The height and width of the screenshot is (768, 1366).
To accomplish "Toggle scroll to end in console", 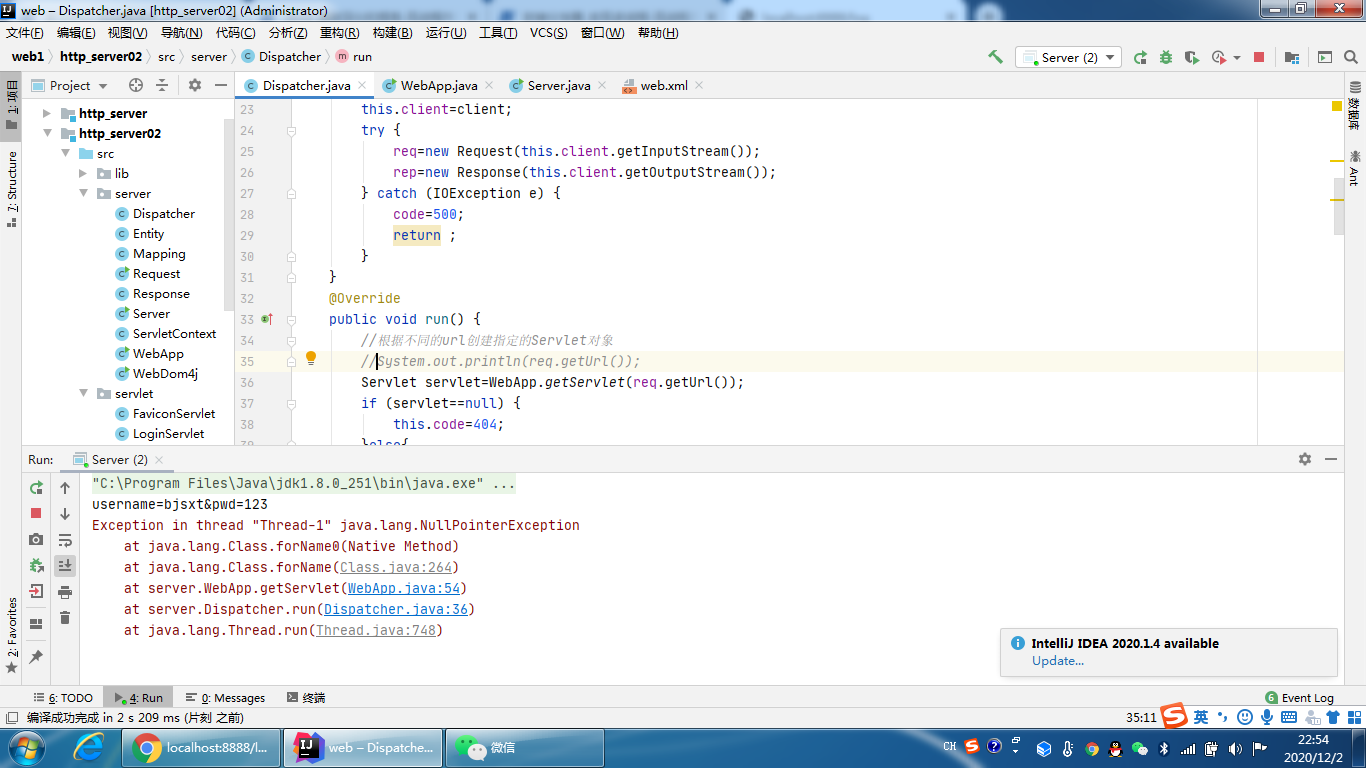I will coord(65,565).
